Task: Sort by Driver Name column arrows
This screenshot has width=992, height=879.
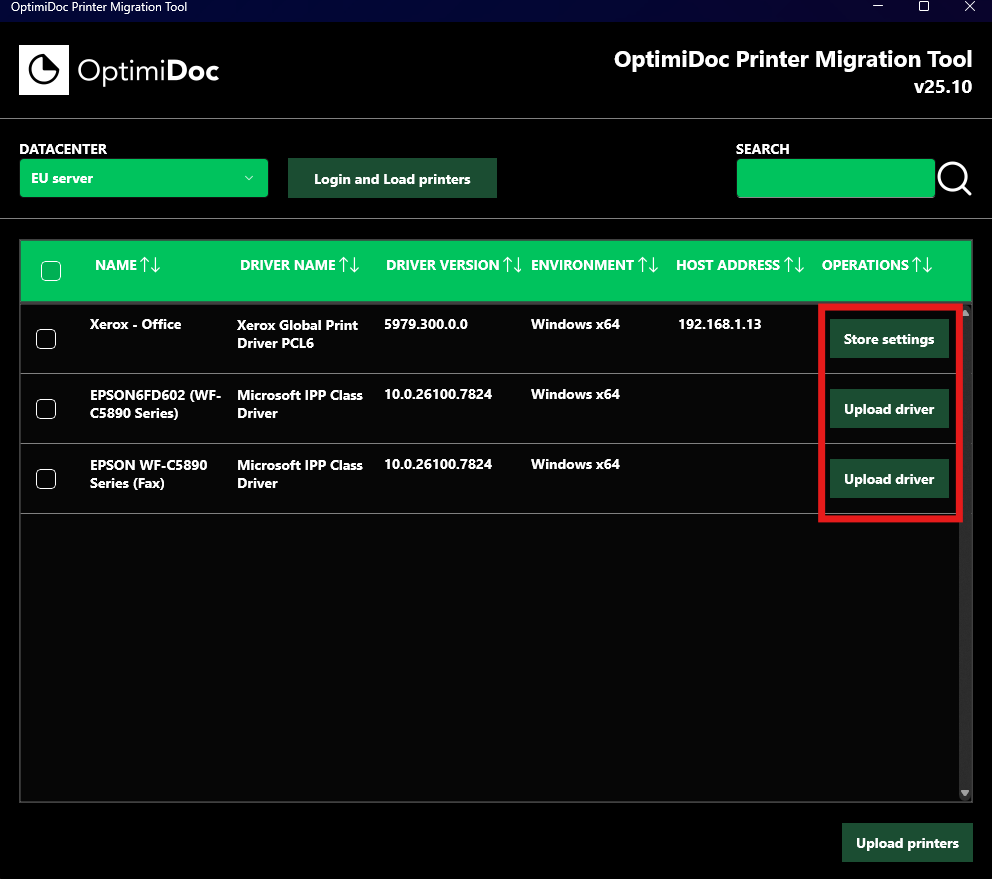Action: (349, 265)
